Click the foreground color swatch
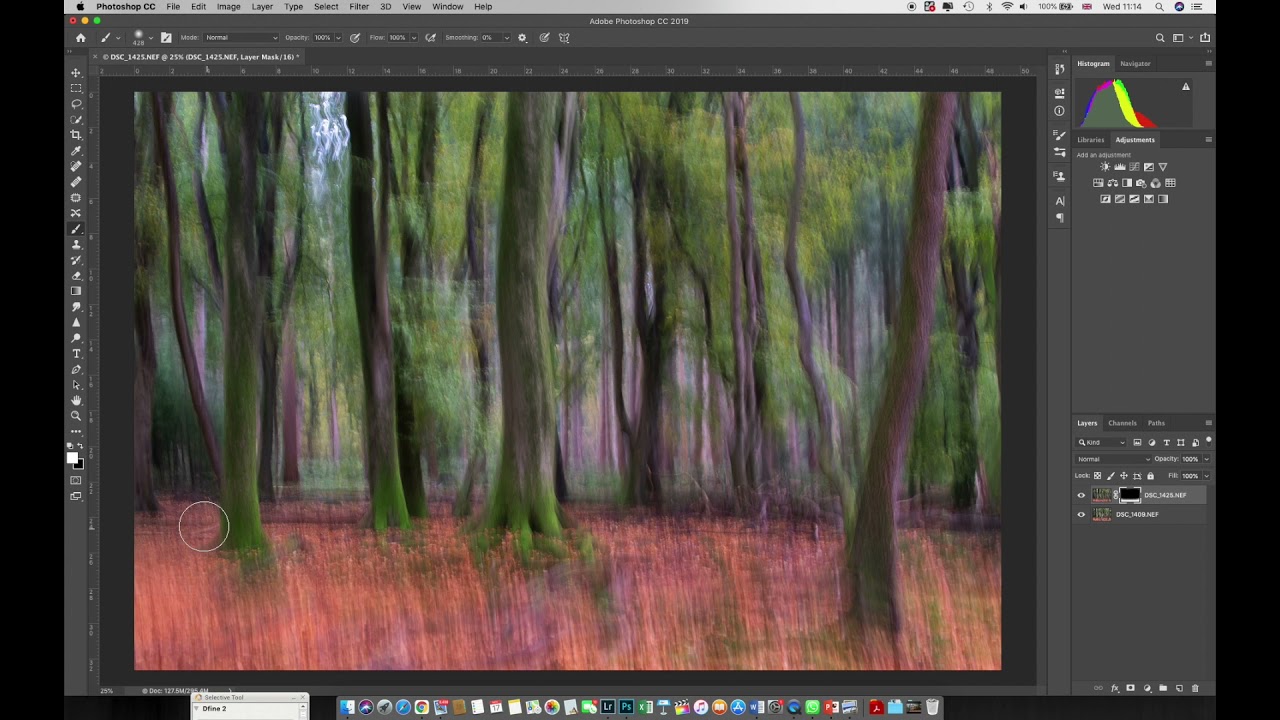 click(x=72, y=458)
